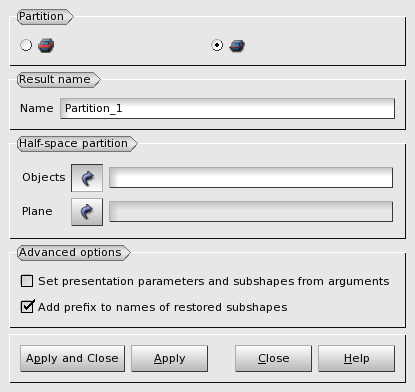Choose the half-space partition radio button

click(217, 45)
